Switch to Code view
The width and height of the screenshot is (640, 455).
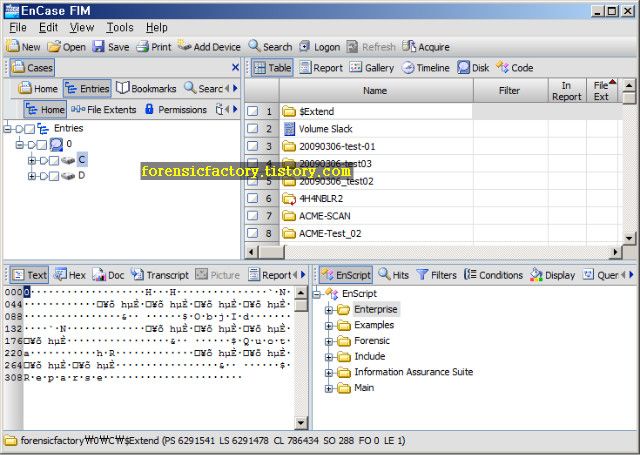[x=515, y=68]
